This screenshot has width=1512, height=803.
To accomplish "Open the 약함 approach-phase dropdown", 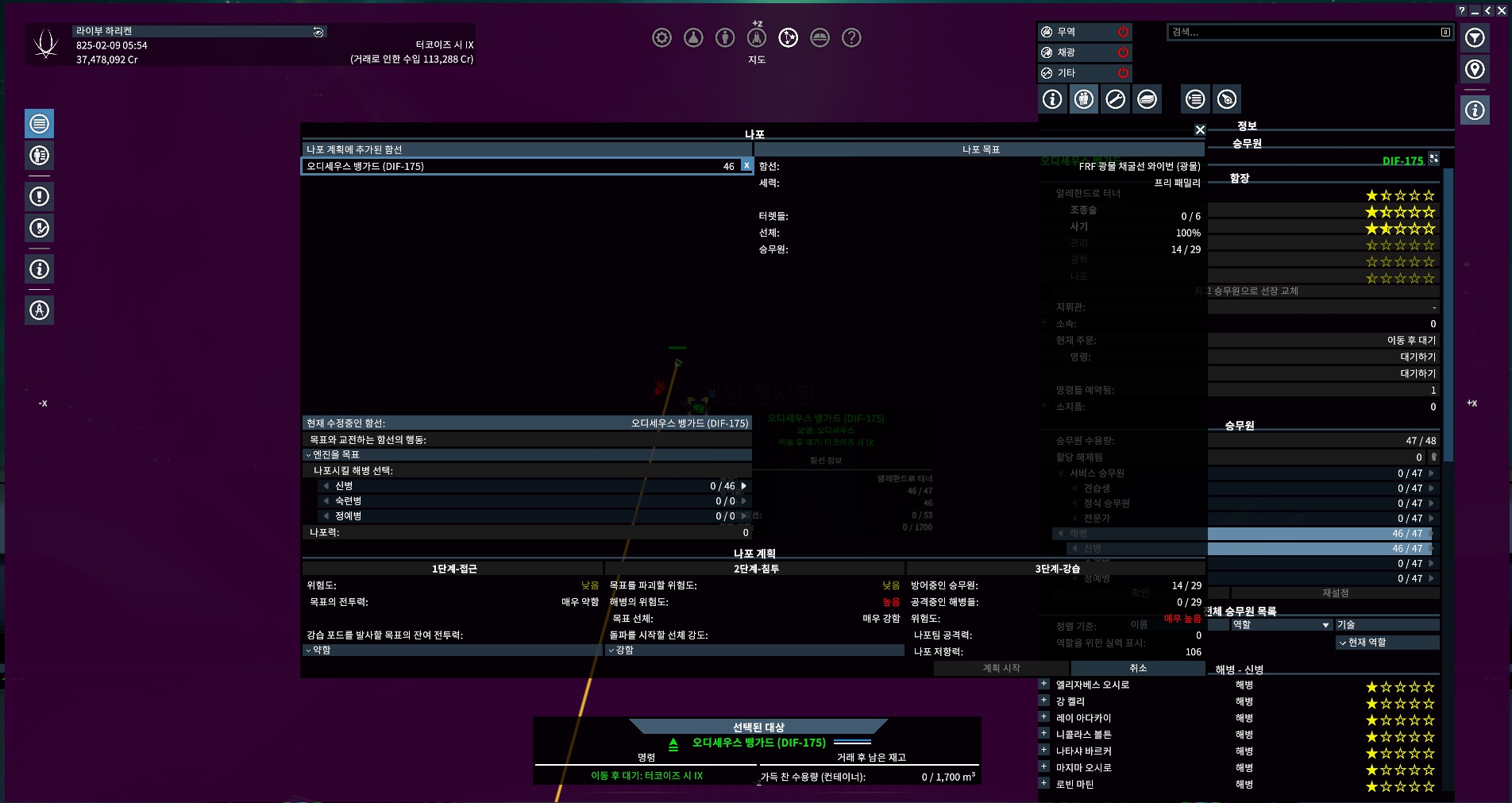I will click(x=453, y=651).
